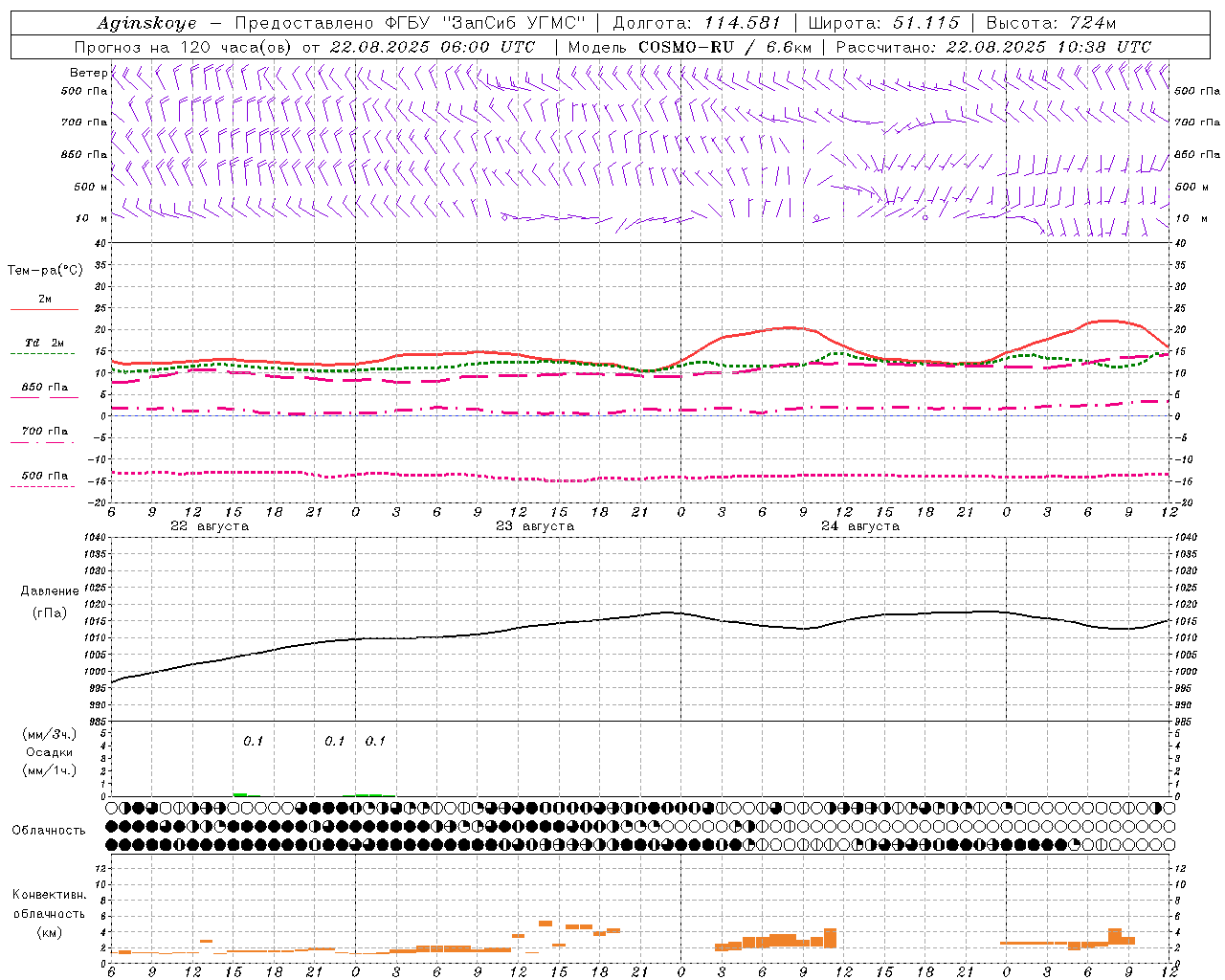Select the forecast start '22.08.2025 06:00 UTC'
The height and width of the screenshot is (980, 1225).
(x=432, y=47)
